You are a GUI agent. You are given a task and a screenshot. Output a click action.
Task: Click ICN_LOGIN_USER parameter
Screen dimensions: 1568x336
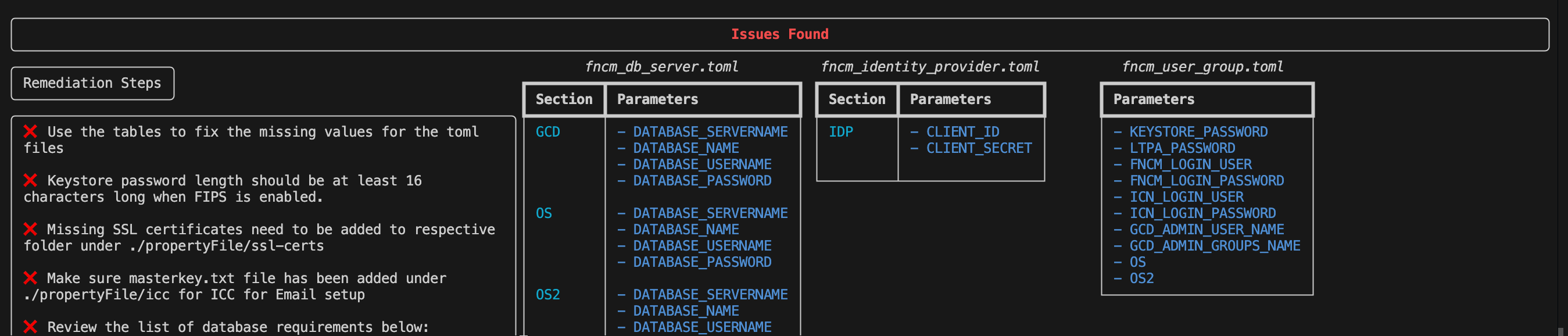point(1186,197)
